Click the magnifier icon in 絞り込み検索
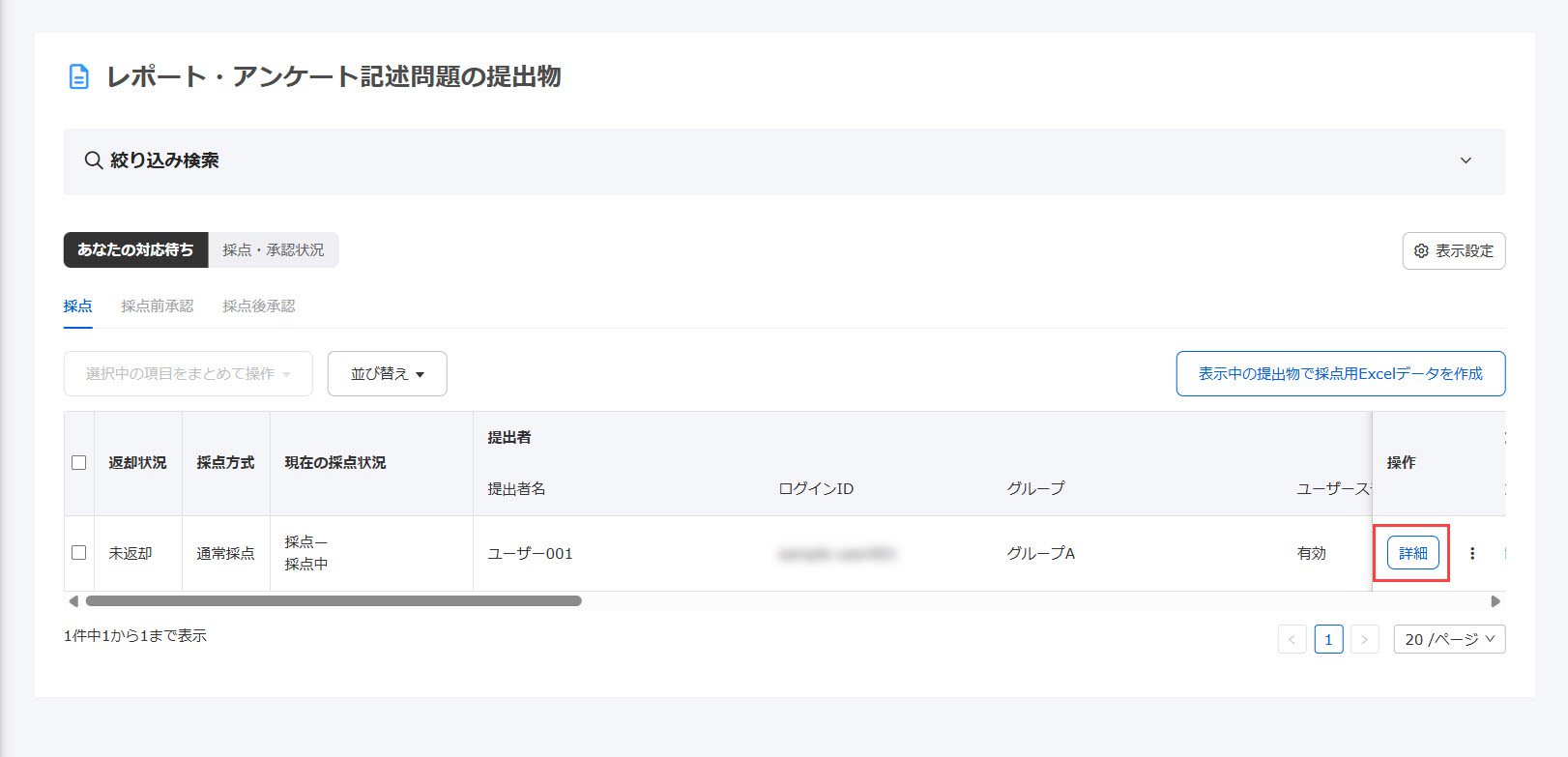 click(x=94, y=160)
